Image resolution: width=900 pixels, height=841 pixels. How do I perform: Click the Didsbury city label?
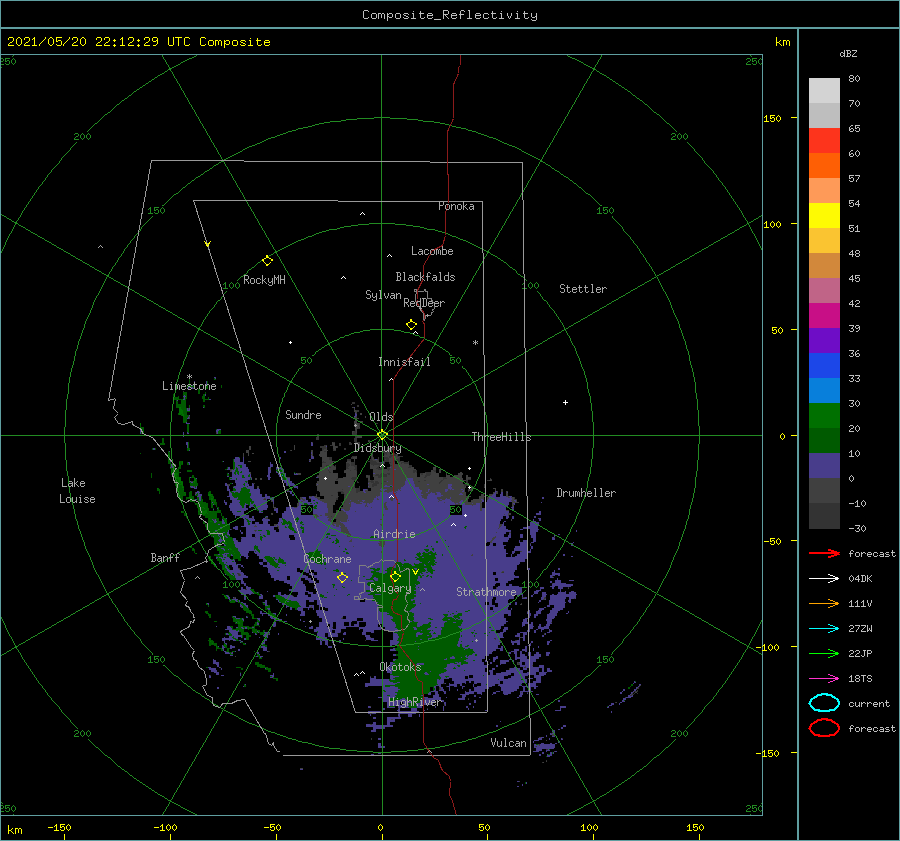pyautogui.click(x=378, y=448)
